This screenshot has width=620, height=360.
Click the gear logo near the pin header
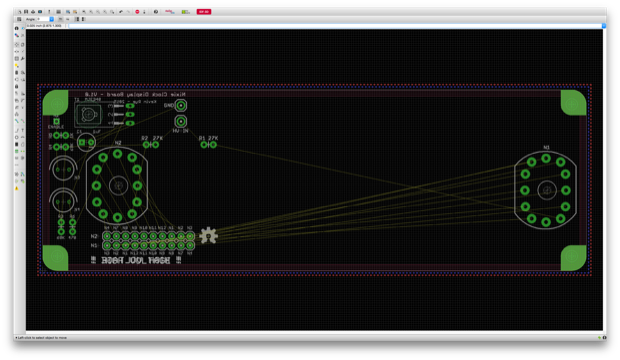[x=208, y=236]
